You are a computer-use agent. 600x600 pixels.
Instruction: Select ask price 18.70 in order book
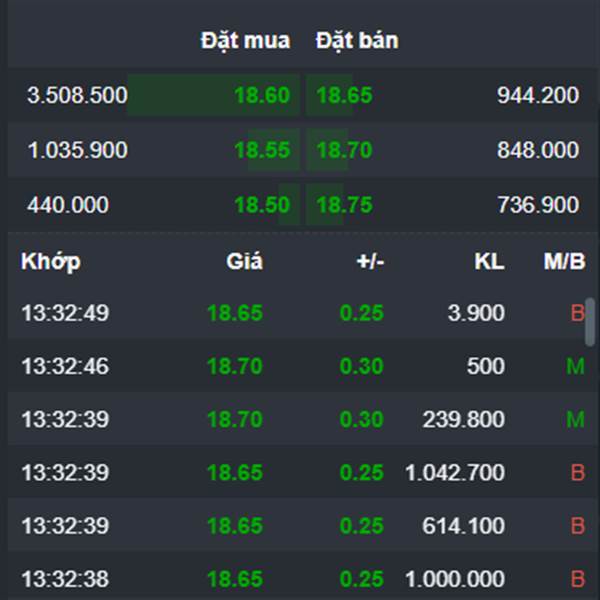[344, 150]
